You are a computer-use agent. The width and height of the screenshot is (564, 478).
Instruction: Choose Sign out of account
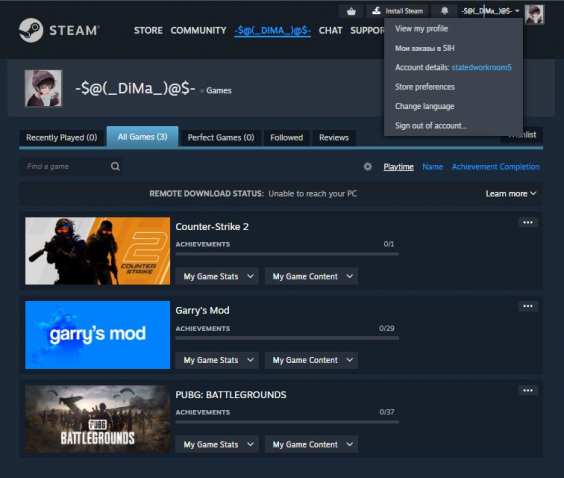[x=431, y=126]
